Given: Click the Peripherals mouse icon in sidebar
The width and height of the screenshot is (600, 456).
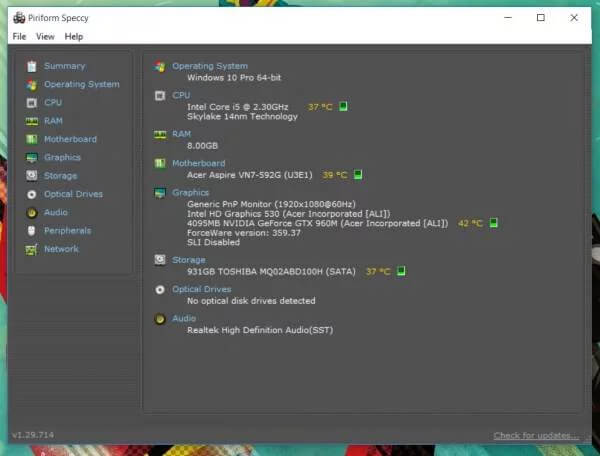Looking at the screenshot, I should pos(32,231).
